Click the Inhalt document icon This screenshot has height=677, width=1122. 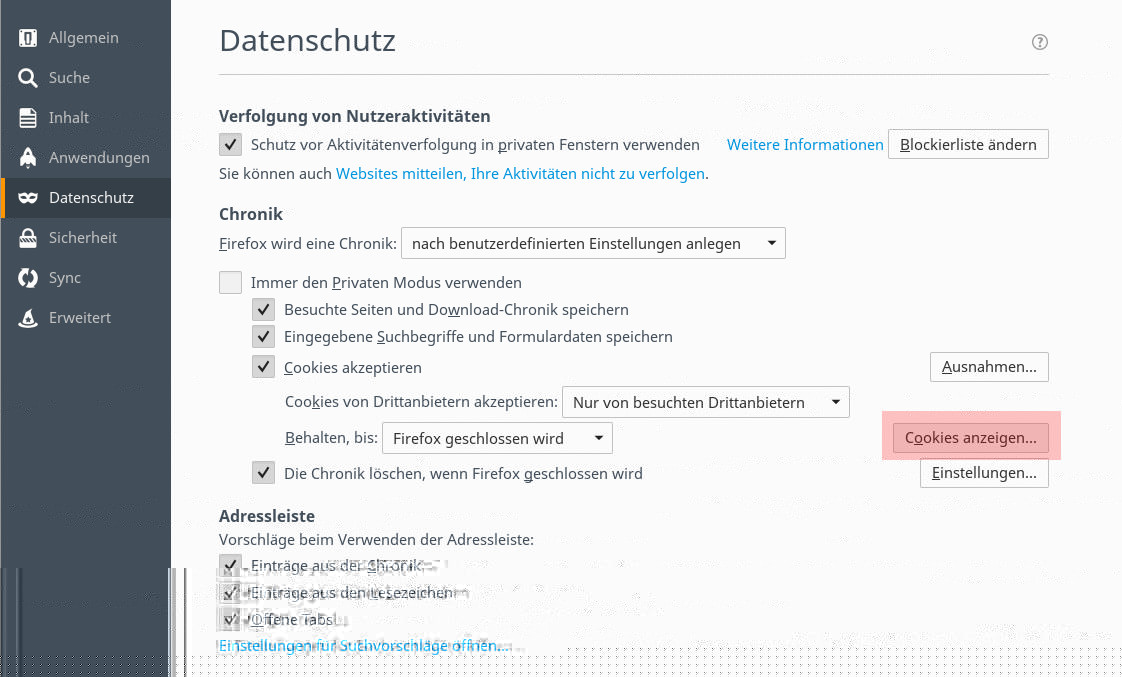coord(28,118)
